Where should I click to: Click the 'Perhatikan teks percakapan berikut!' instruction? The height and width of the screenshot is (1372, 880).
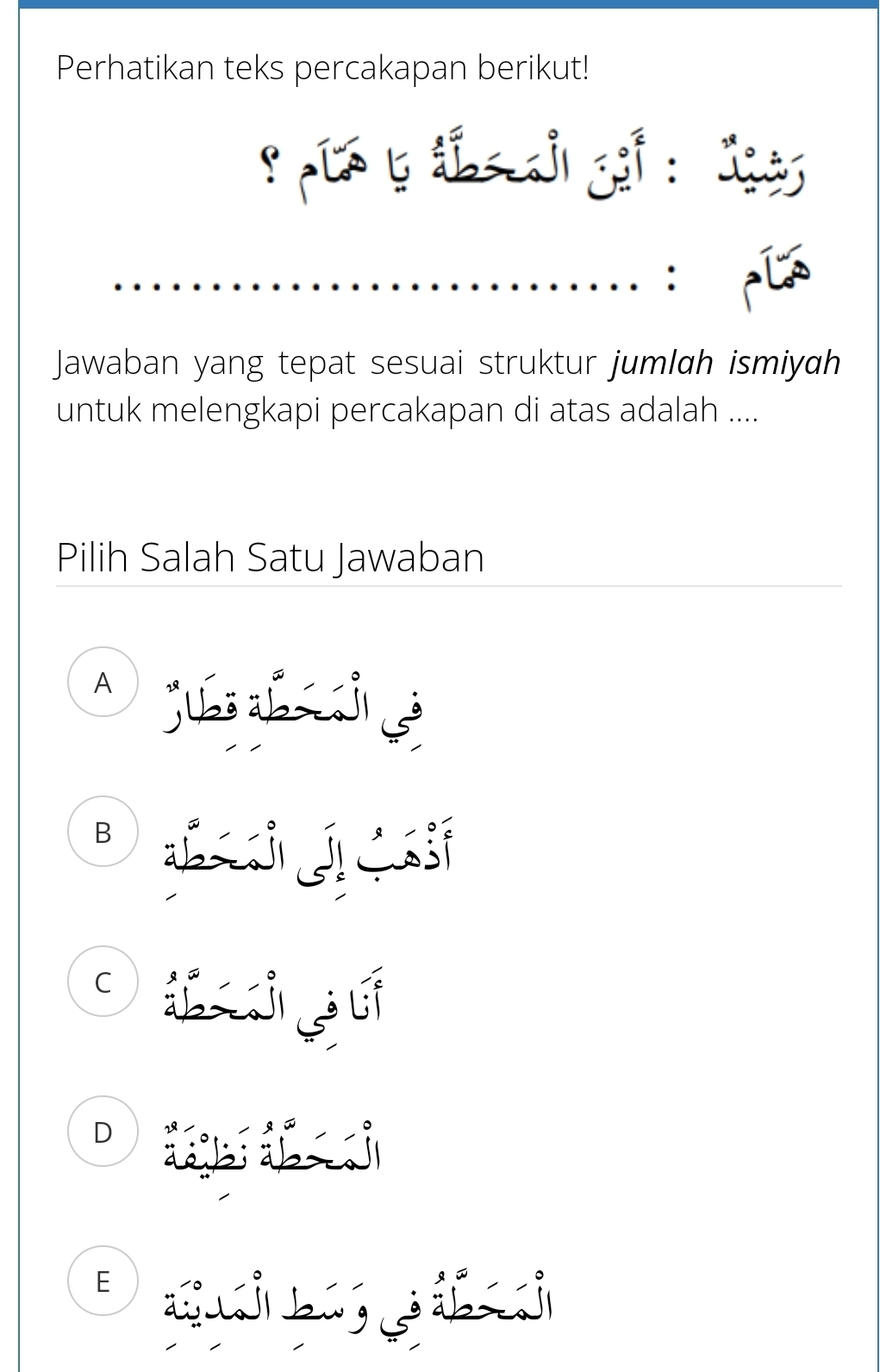point(323,68)
